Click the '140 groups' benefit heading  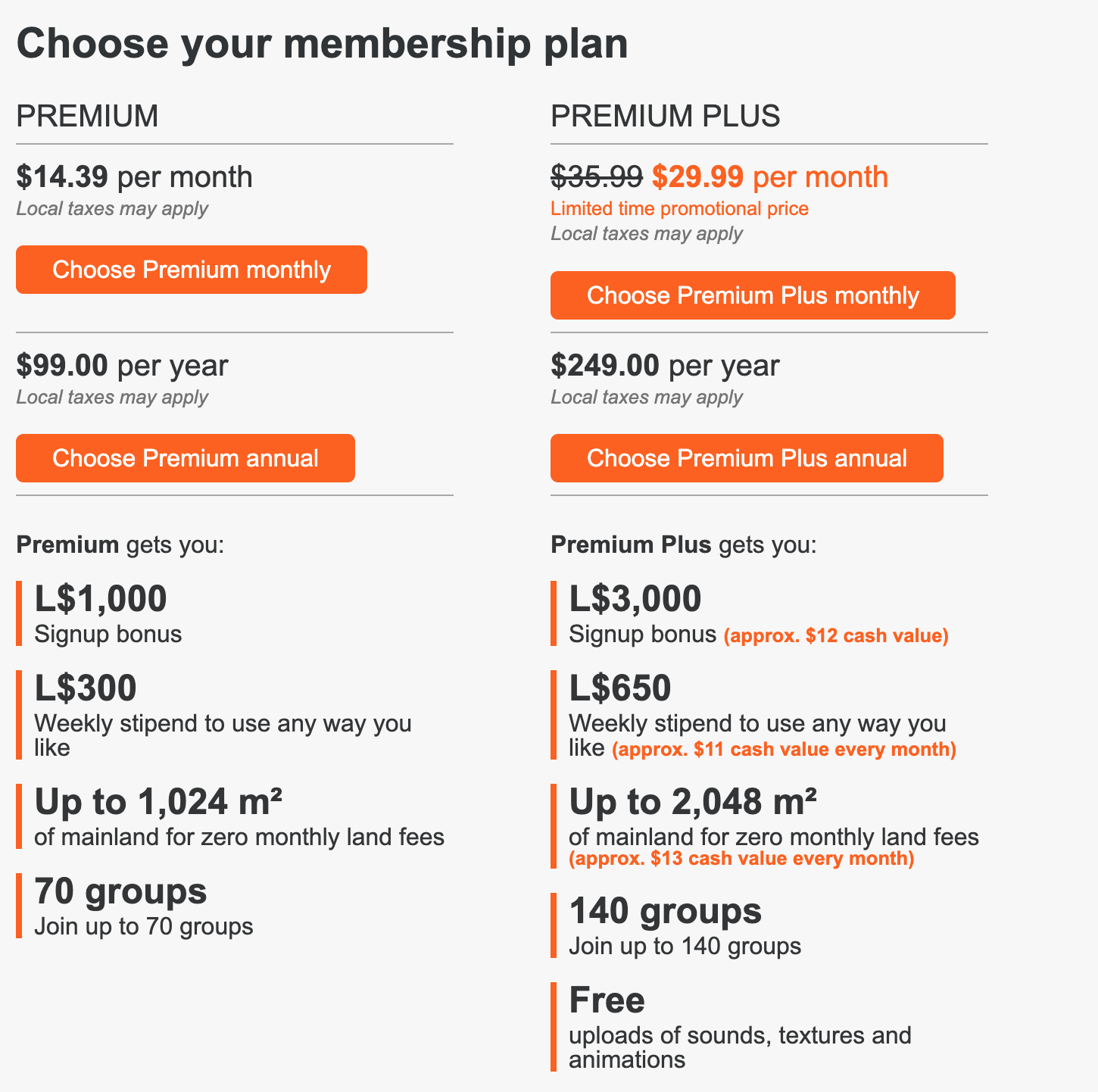point(664,911)
